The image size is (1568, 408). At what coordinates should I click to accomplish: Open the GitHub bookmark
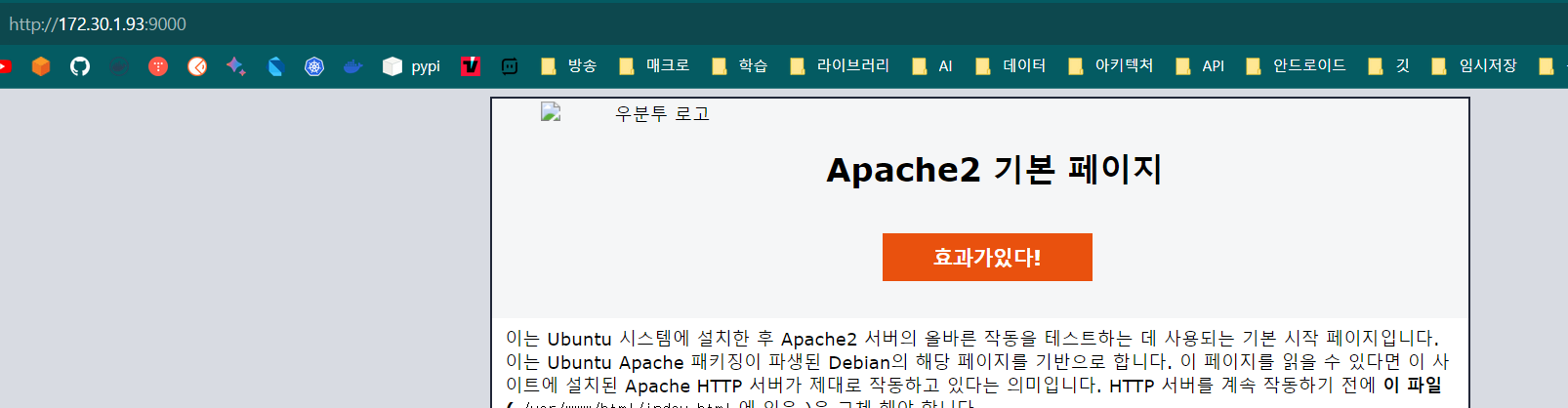pyautogui.click(x=80, y=66)
